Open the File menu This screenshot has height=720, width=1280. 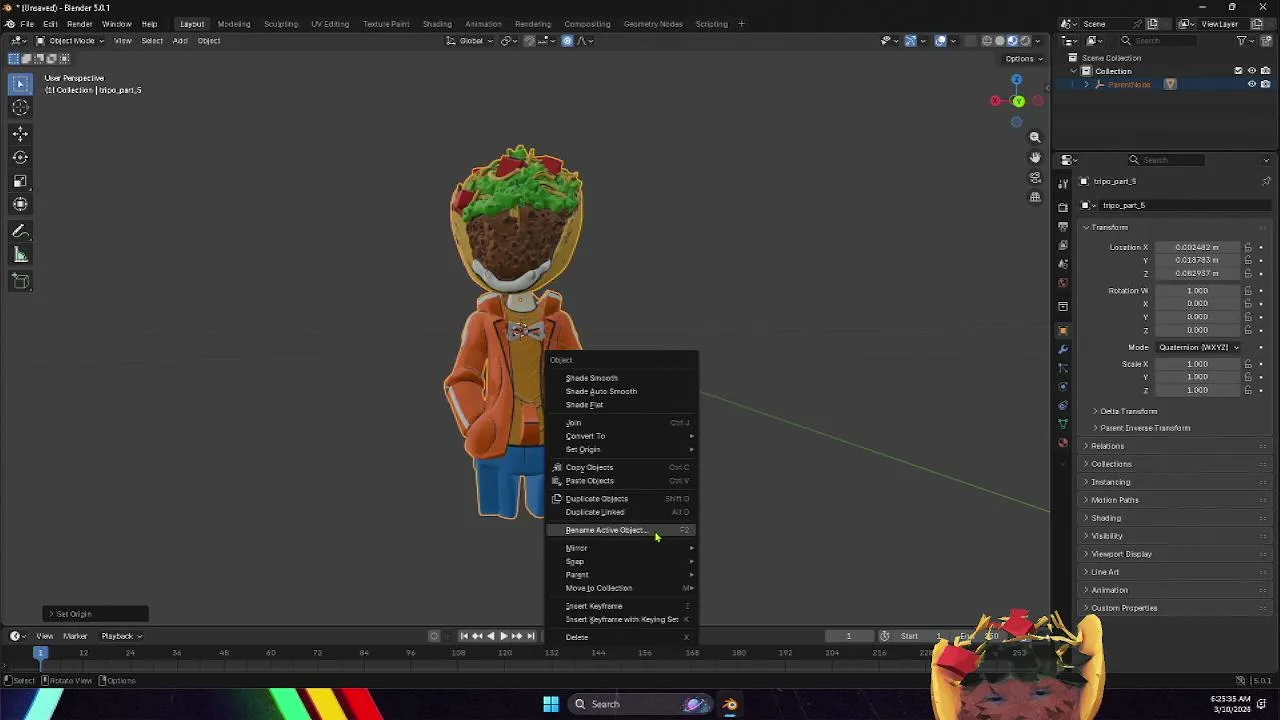pos(27,24)
